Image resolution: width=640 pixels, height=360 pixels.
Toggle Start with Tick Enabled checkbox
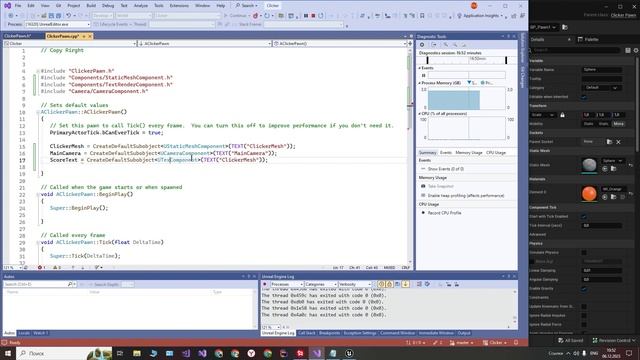coord(584,216)
